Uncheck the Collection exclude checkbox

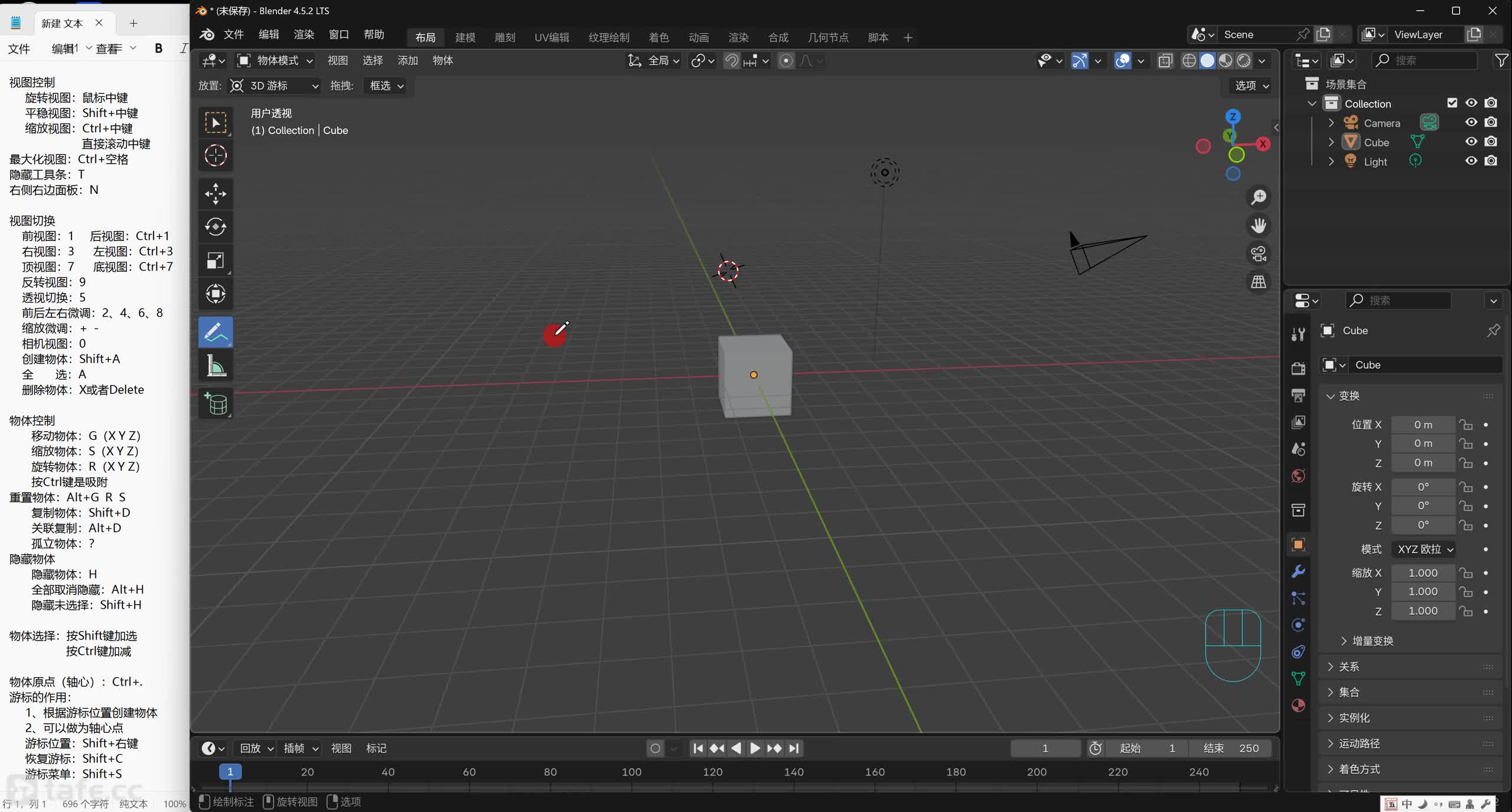click(x=1452, y=103)
